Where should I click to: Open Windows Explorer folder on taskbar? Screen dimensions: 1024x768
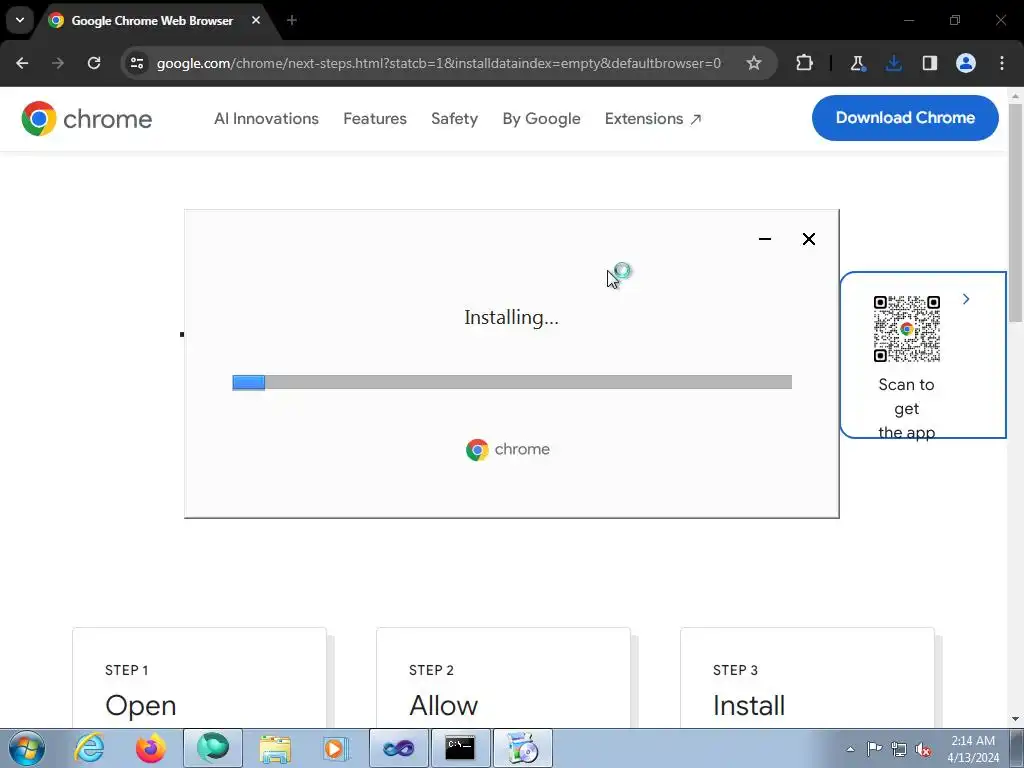point(275,748)
